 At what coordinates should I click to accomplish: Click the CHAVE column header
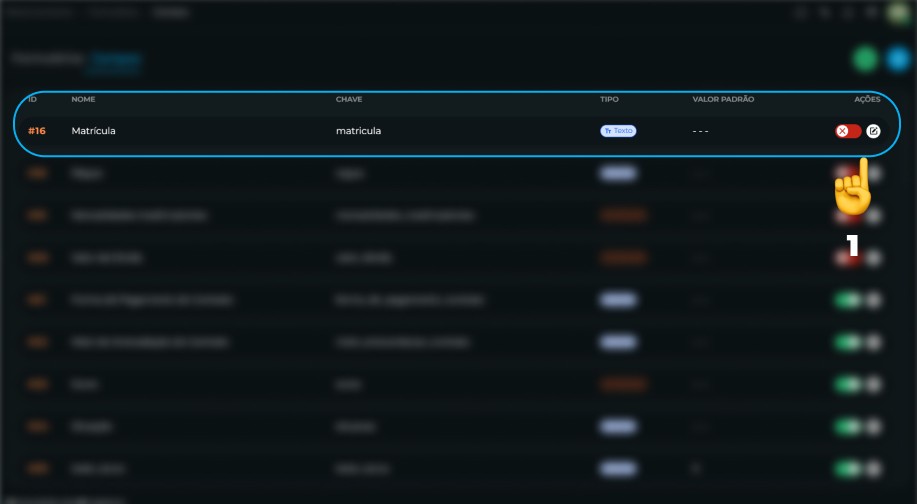[349, 99]
